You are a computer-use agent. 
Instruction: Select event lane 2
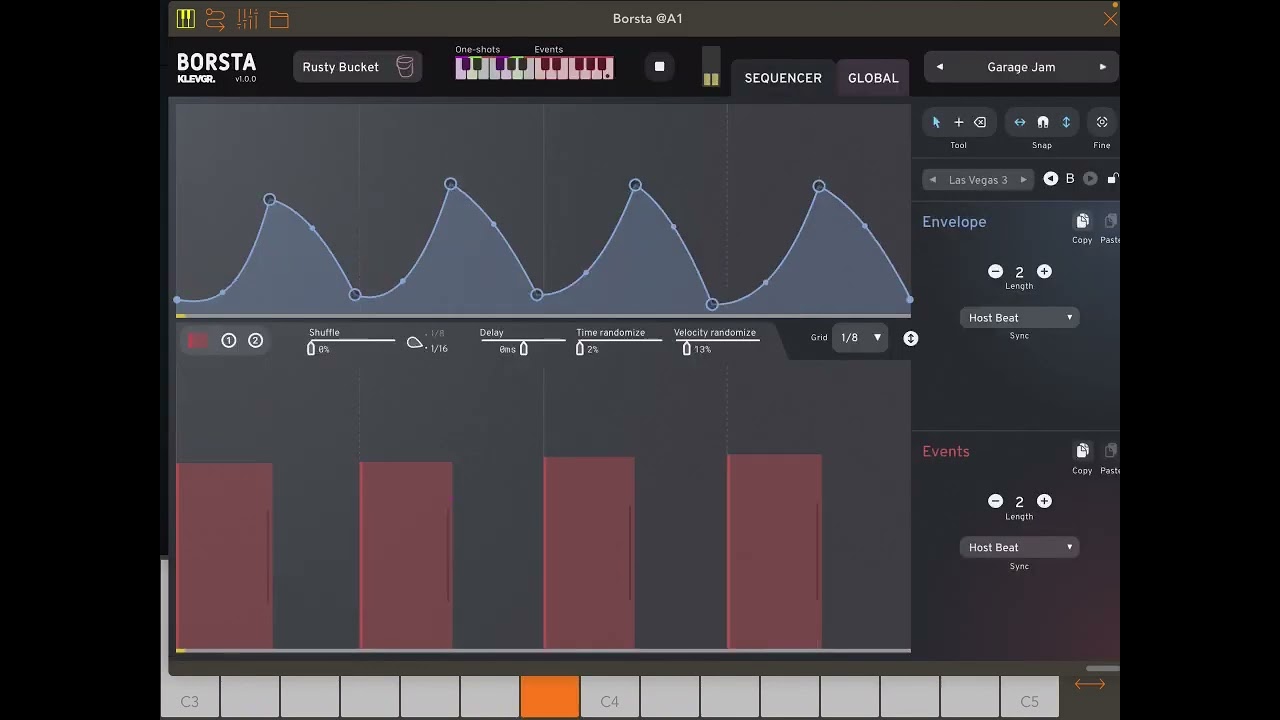pyautogui.click(x=255, y=341)
